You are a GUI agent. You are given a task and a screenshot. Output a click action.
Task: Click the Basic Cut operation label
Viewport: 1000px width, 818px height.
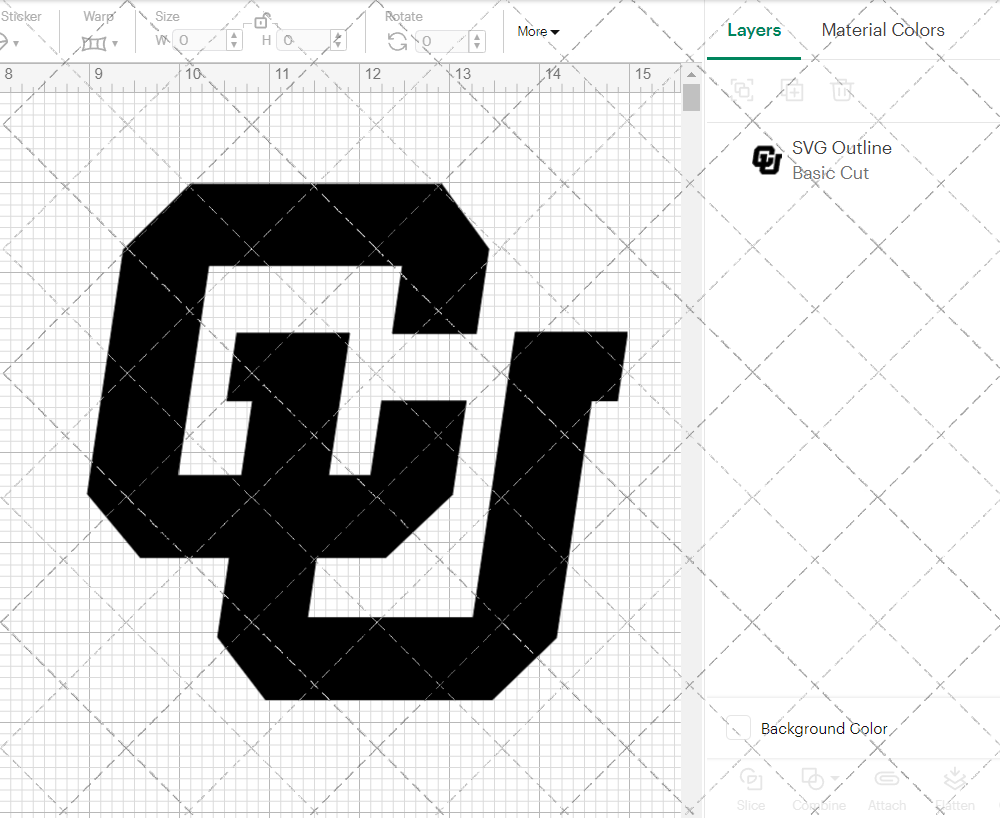coord(830,173)
